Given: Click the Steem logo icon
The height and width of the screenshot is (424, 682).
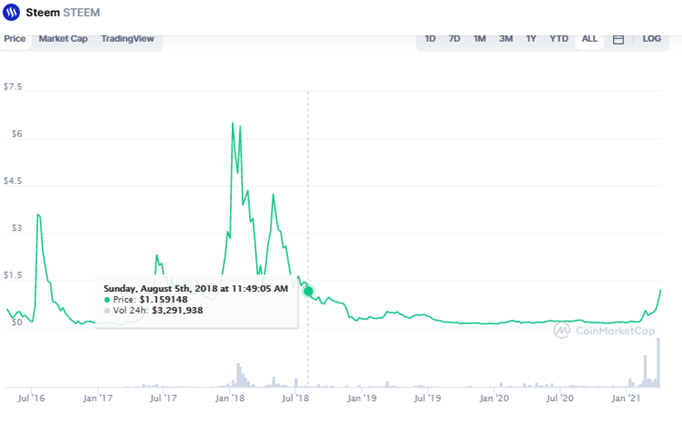Looking at the screenshot, I should [11, 12].
